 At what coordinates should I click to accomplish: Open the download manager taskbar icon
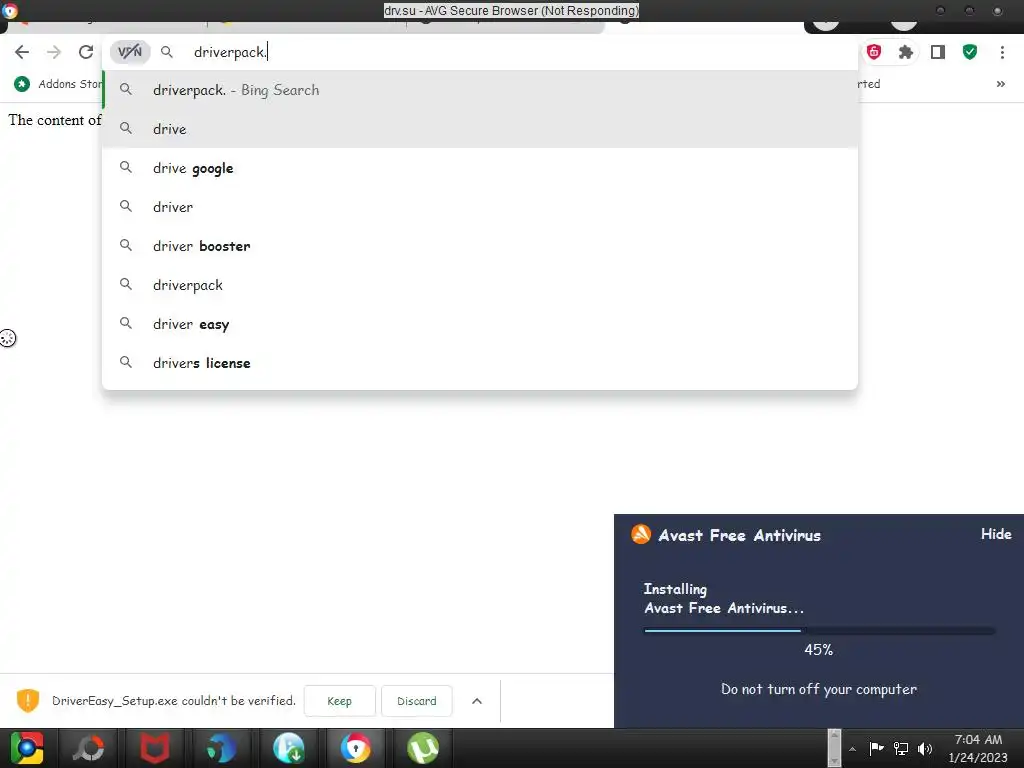tap(289, 748)
